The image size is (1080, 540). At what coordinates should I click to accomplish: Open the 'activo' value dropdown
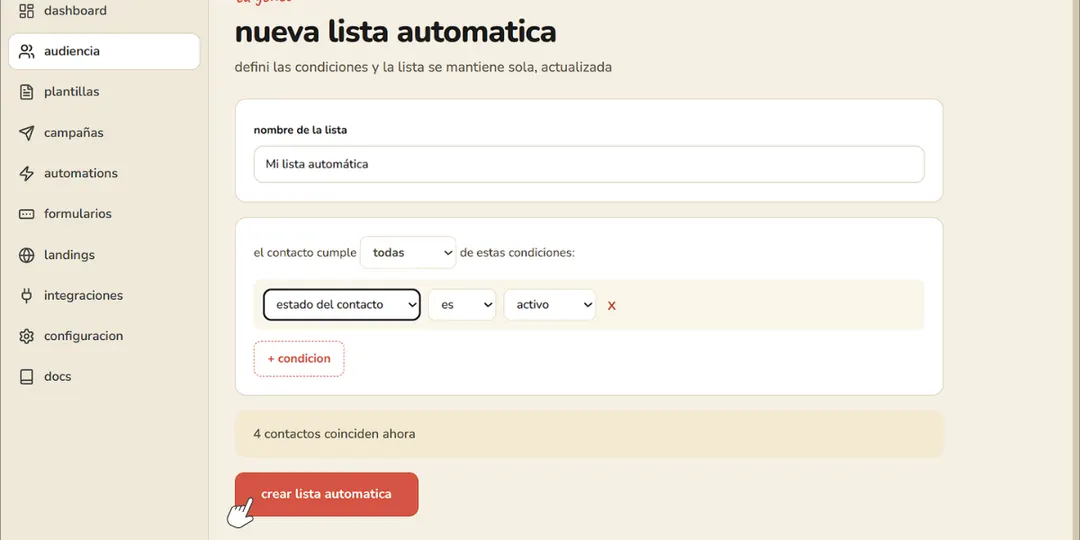[x=550, y=304]
